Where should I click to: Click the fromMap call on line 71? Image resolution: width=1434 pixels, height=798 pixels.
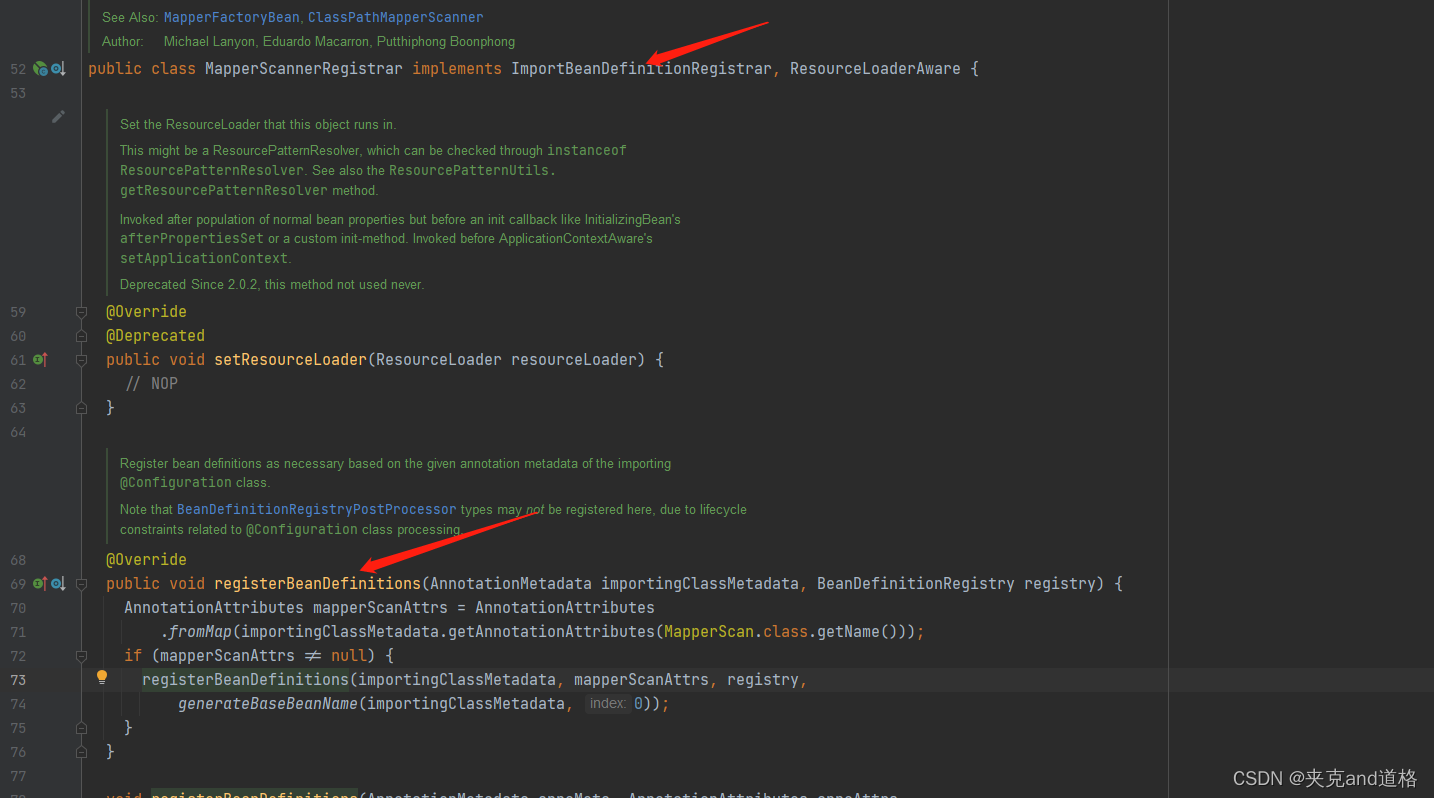[201, 632]
